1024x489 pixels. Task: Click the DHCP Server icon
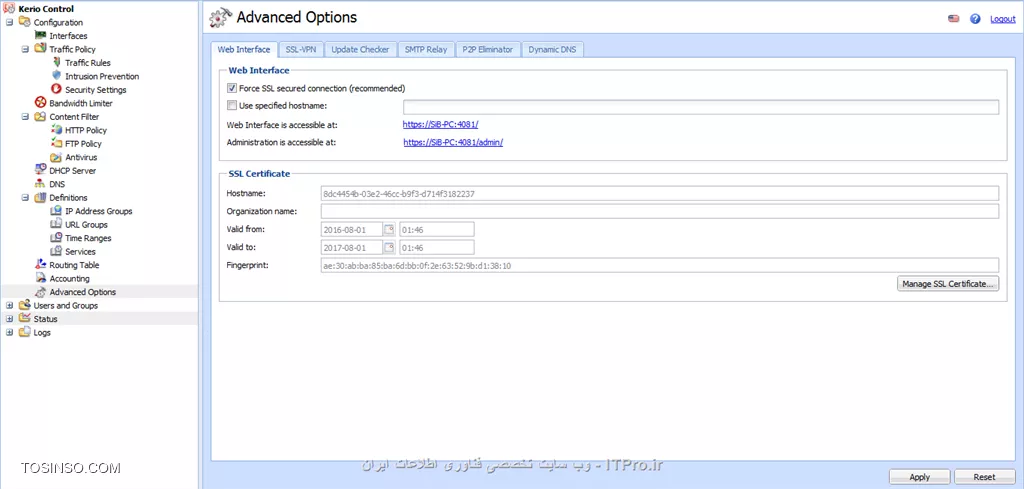coord(40,170)
